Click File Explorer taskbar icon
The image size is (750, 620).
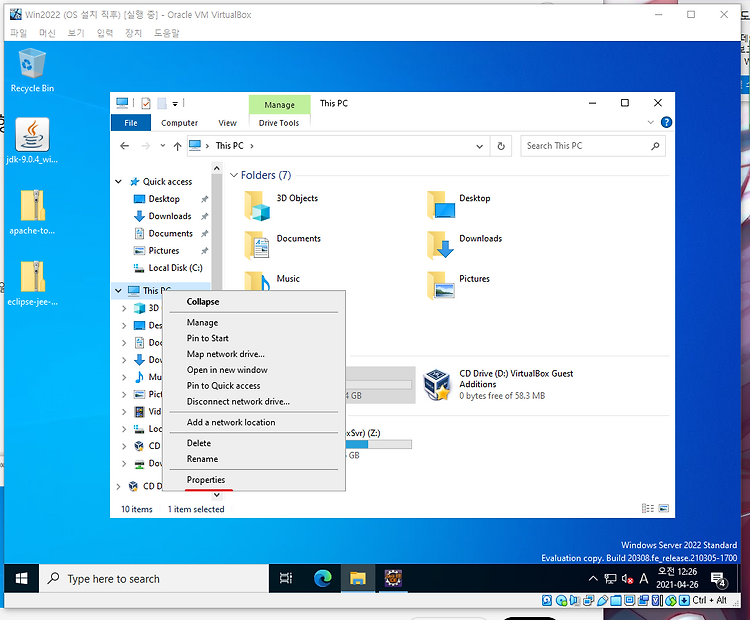click(358, 579)
